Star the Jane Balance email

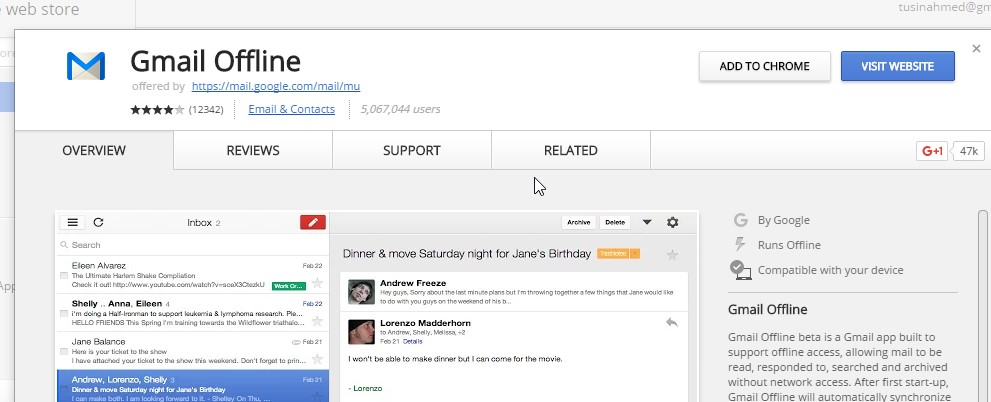pyautogui.click(x=317, y=359)
